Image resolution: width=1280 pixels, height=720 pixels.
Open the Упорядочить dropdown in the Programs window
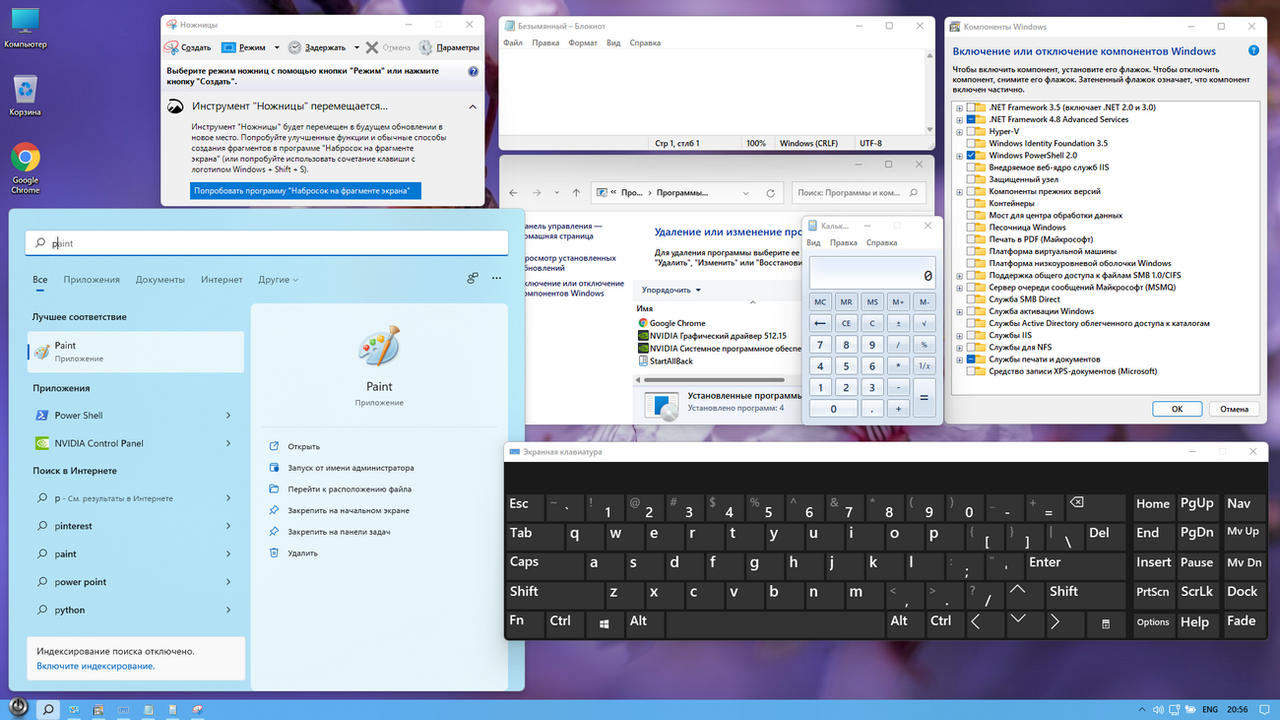(671, 290)
